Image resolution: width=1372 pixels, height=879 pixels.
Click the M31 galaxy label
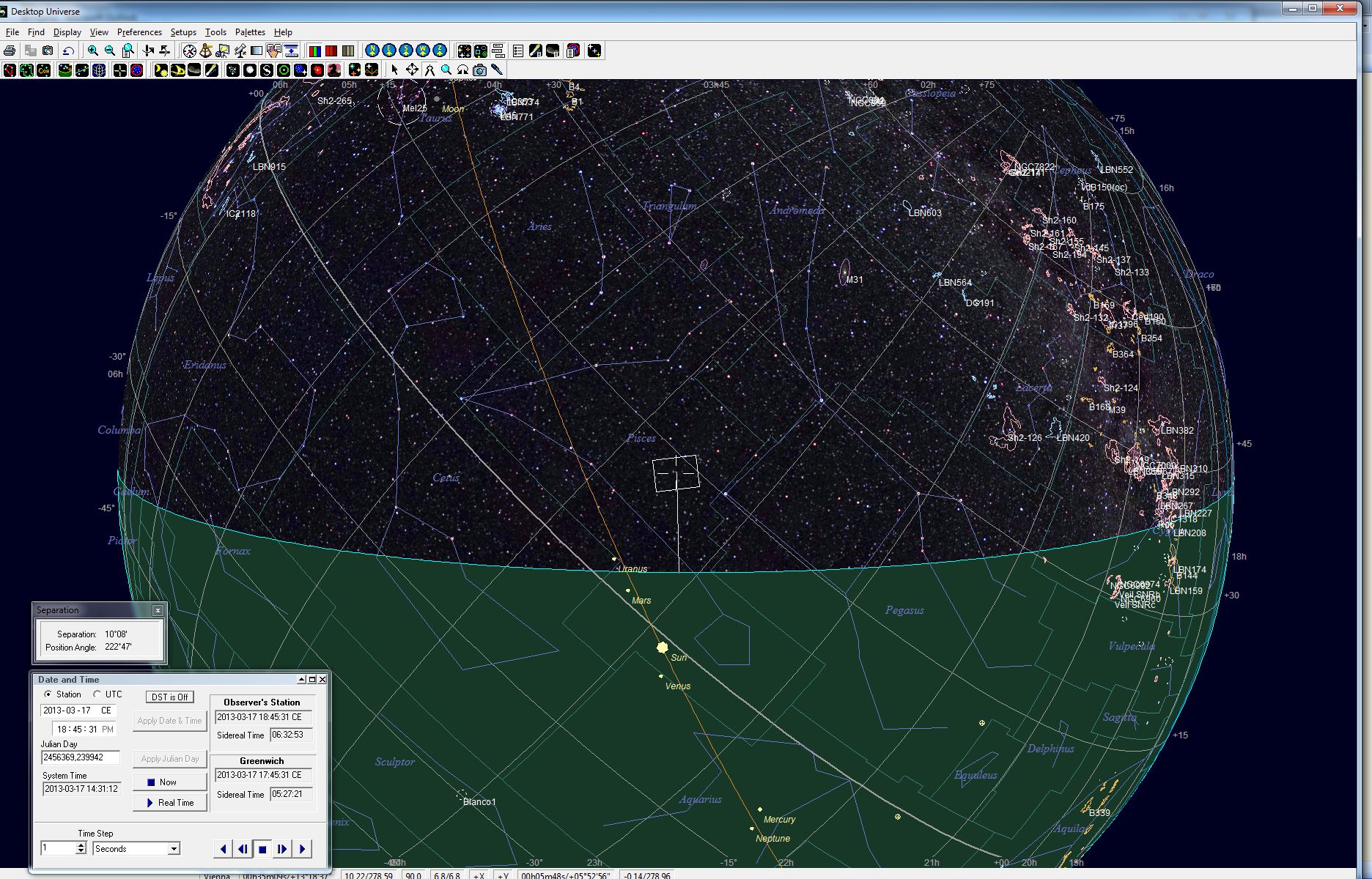point(855,280)
